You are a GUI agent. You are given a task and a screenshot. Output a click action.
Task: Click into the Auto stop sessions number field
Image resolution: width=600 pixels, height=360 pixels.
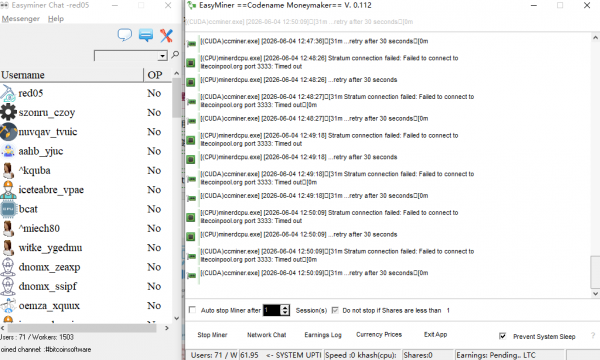click(x=272, y=310)
